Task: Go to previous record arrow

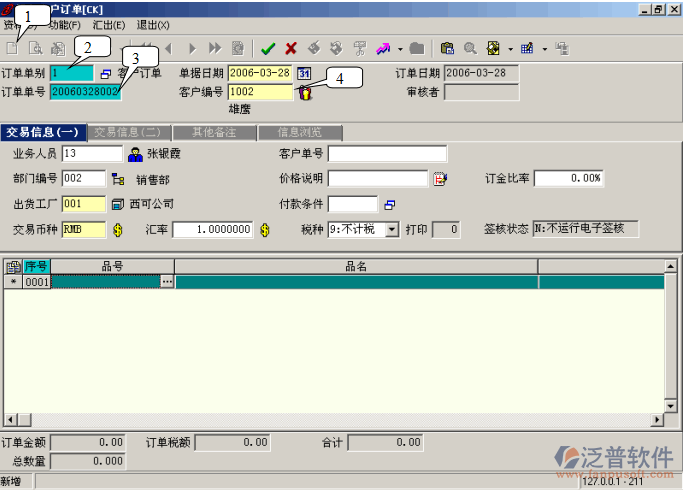Action: pos(169,48)
